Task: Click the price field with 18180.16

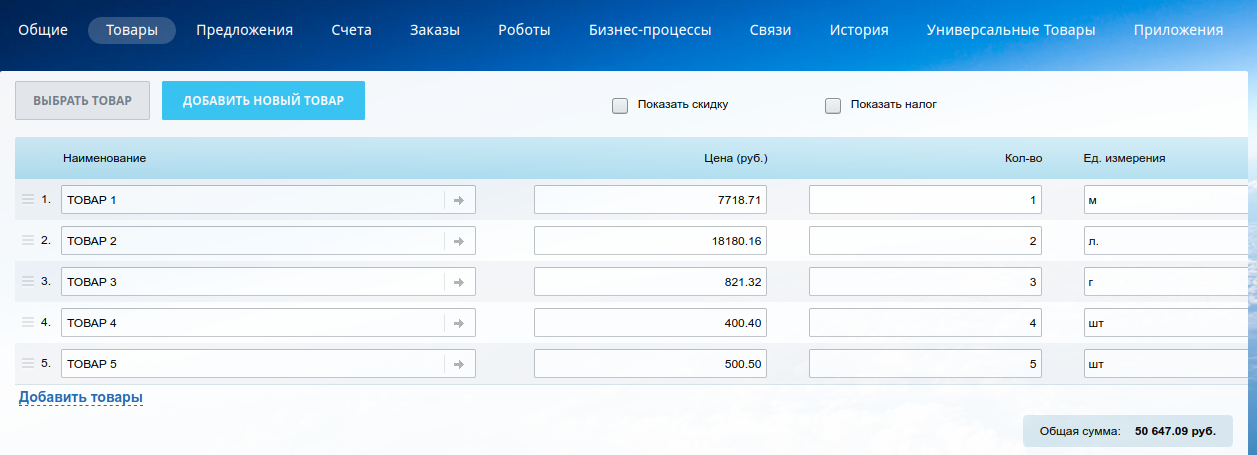Action: 650,241
